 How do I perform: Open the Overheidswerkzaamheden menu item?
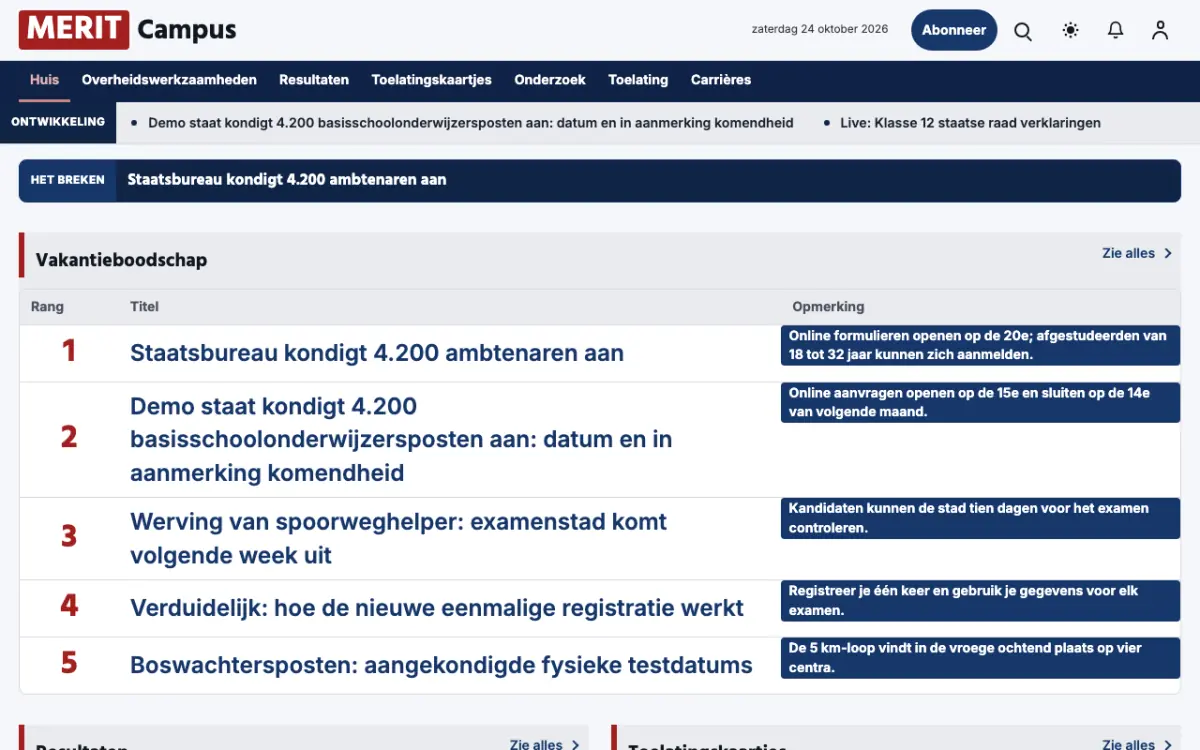tap(169, 80)
